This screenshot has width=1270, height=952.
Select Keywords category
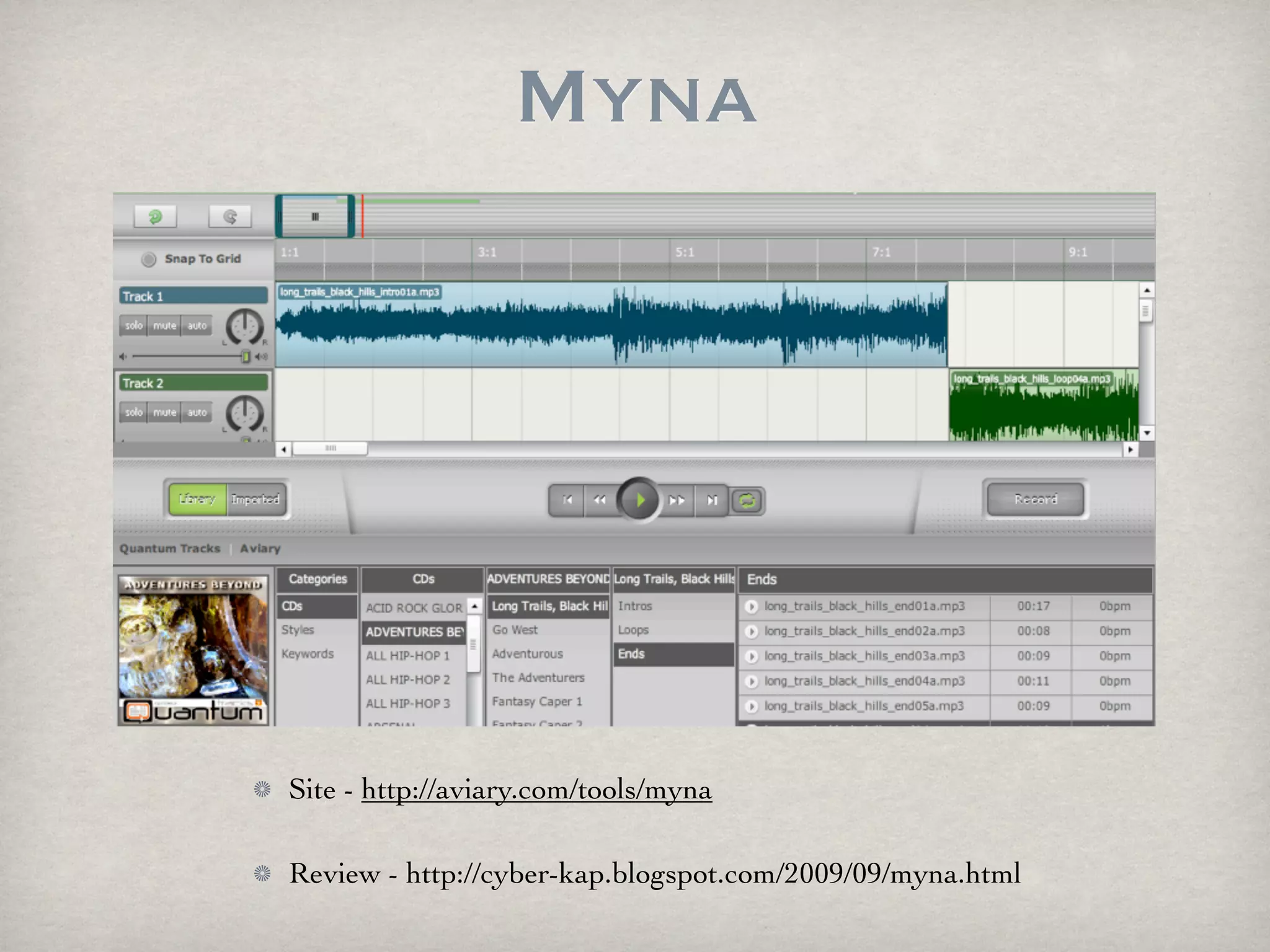317,654
